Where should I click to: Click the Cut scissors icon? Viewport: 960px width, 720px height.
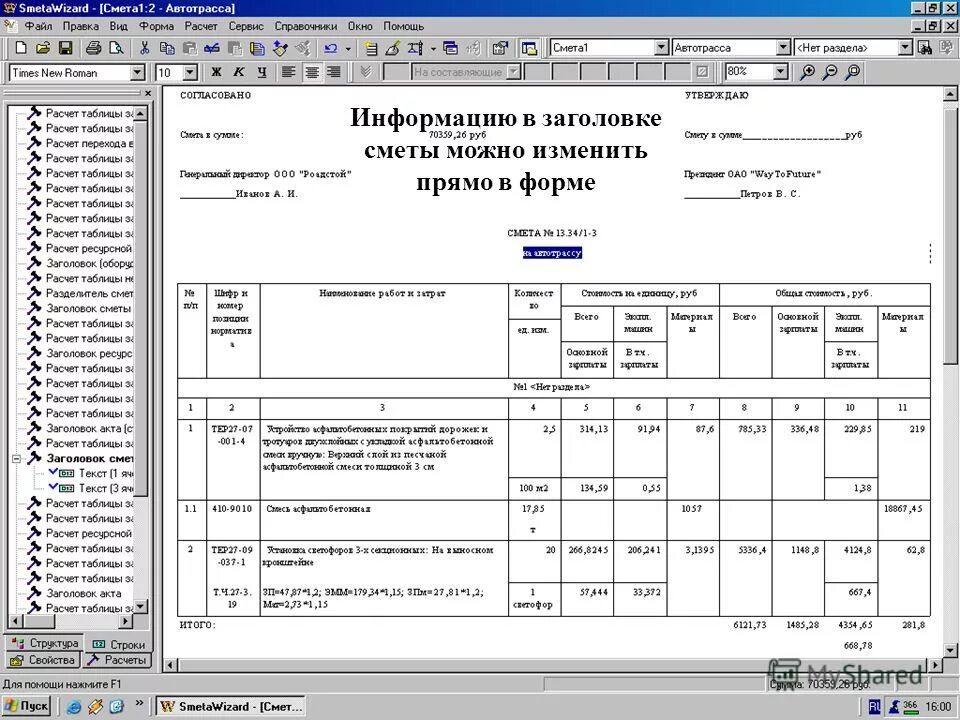tap(143, 47)
